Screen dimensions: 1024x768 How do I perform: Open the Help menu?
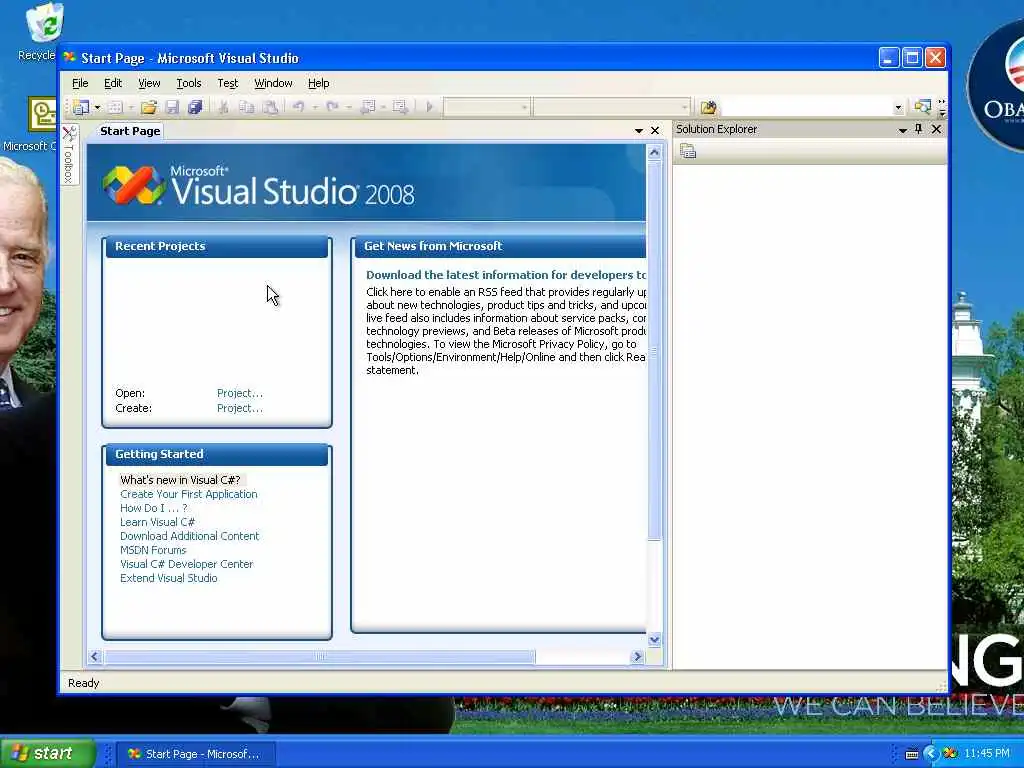[318, 83]
